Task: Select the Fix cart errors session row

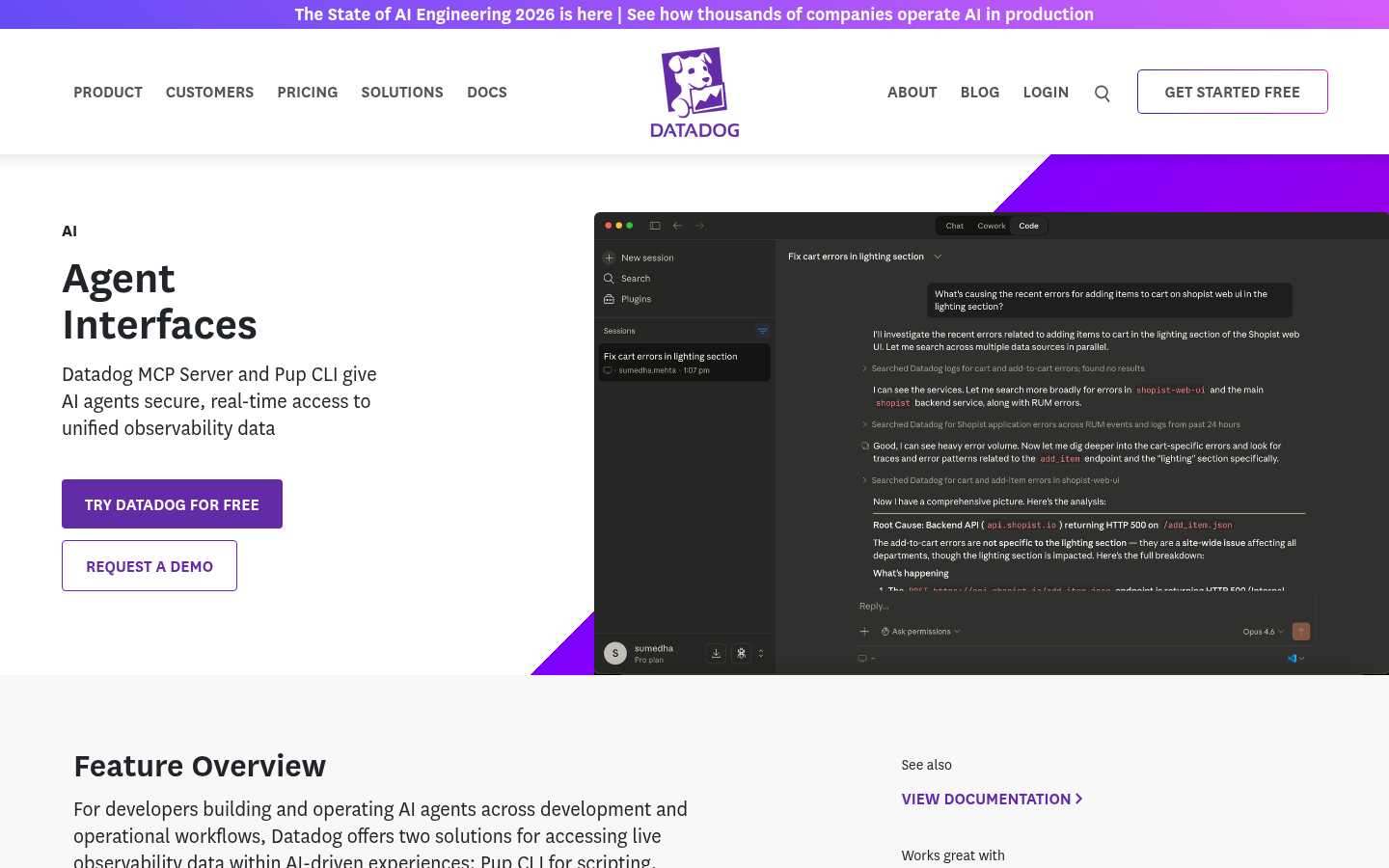Action: tap(684, 363)
